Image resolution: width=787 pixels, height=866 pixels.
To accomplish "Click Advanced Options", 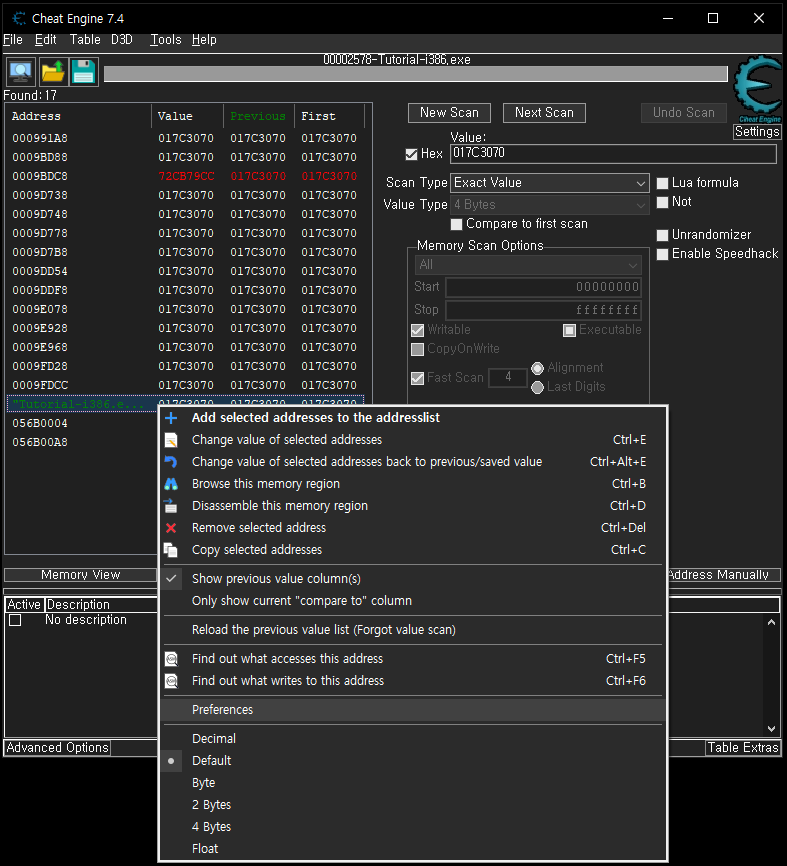I will click(x=57, y=748).
